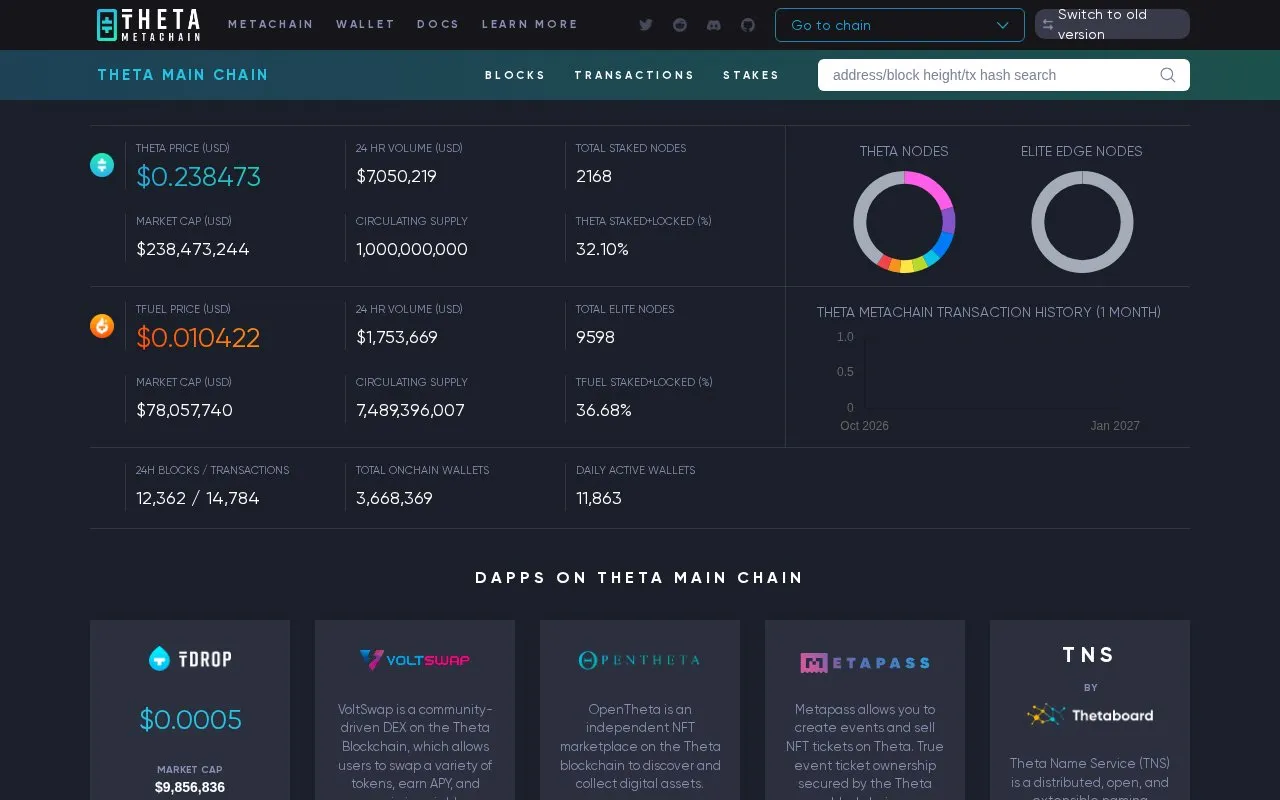Click the Theta Nodes donut chart
The image size is (1280, 800).
click(x=904, y=222)
